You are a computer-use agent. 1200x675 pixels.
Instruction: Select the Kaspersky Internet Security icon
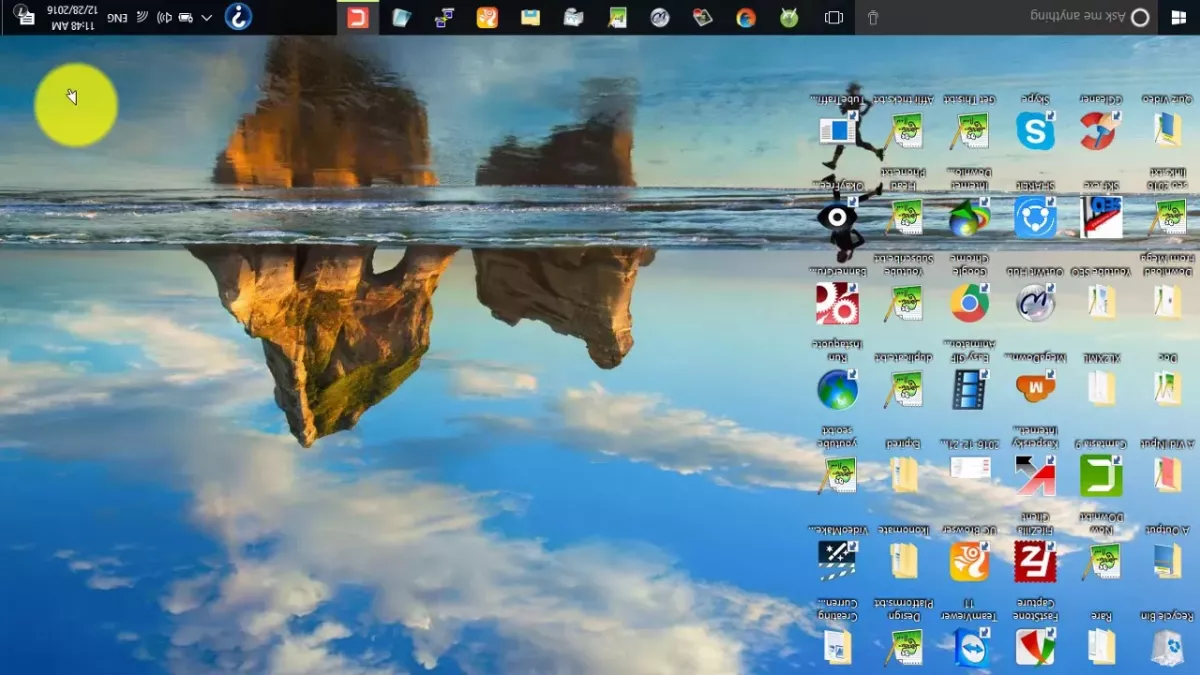point(1035,474)
